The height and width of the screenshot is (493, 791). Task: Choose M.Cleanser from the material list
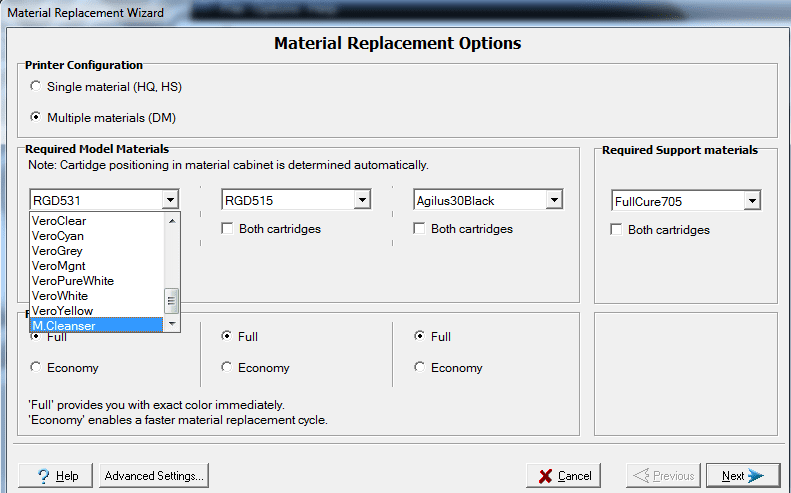[x=97, y=325]
